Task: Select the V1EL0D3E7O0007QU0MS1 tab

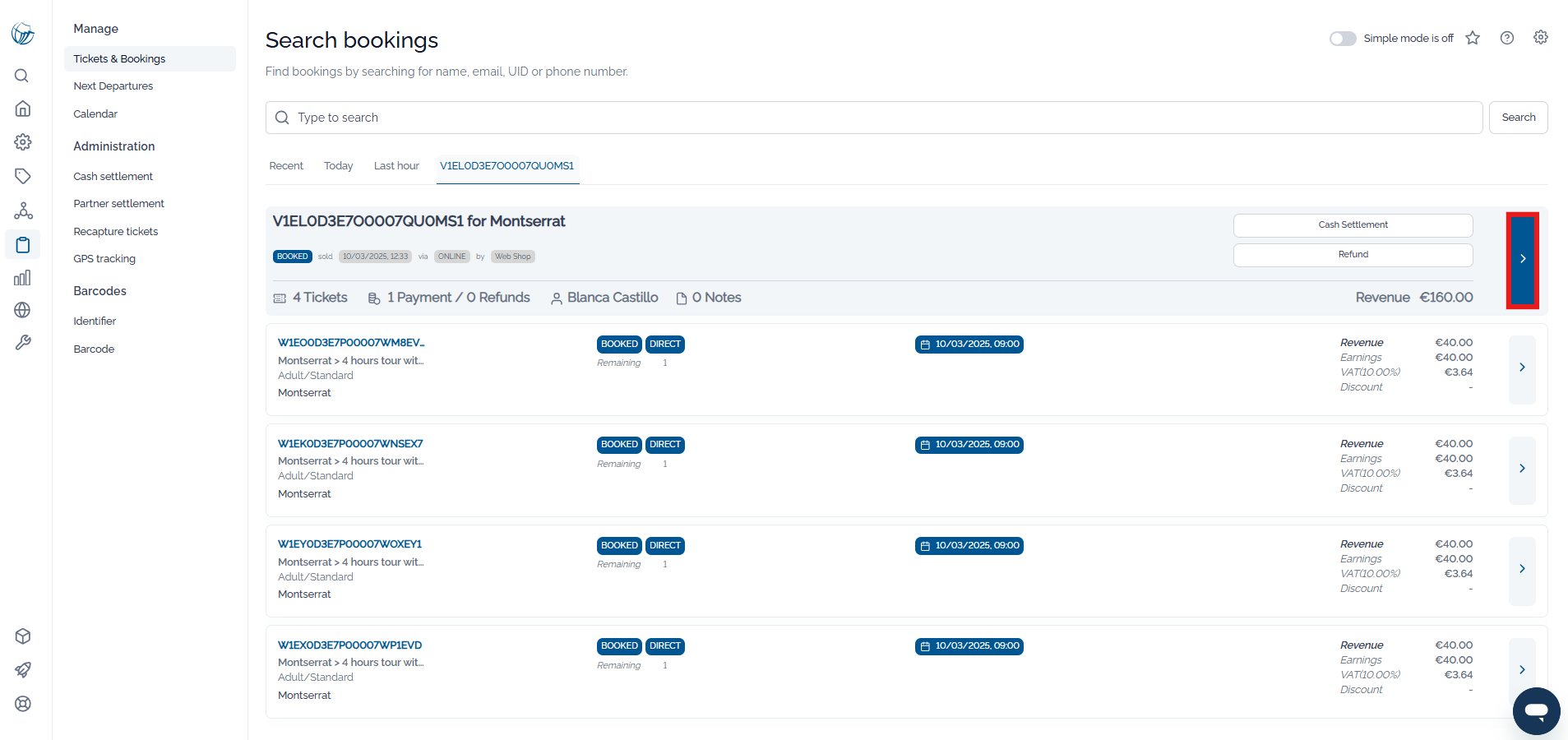Action: click(507, 166)
